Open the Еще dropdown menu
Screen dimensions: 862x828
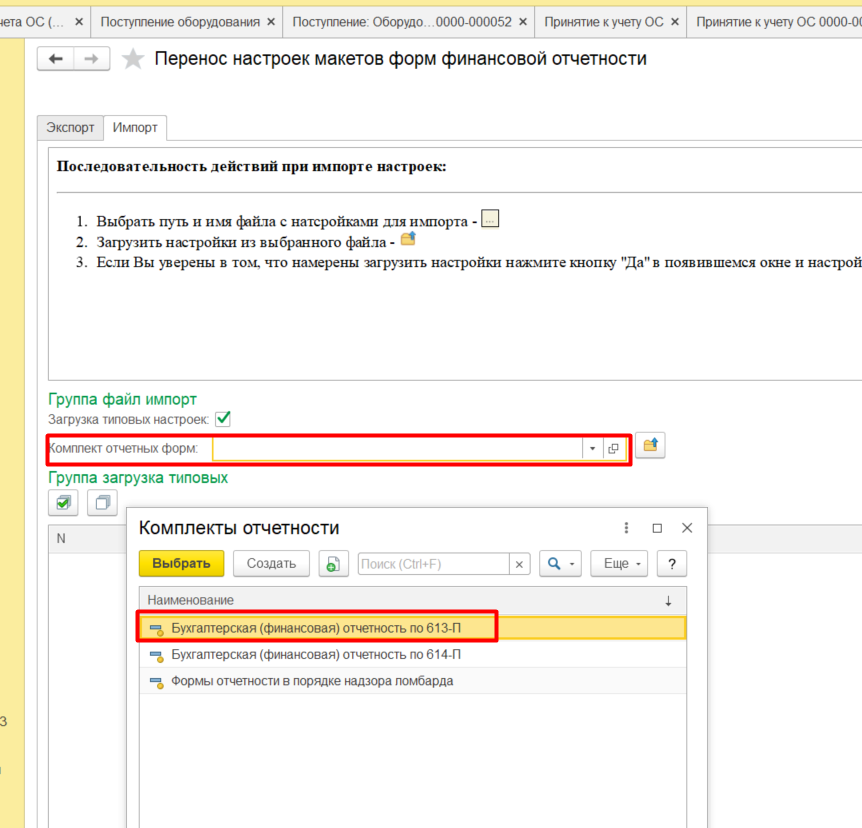coord(619,564)
